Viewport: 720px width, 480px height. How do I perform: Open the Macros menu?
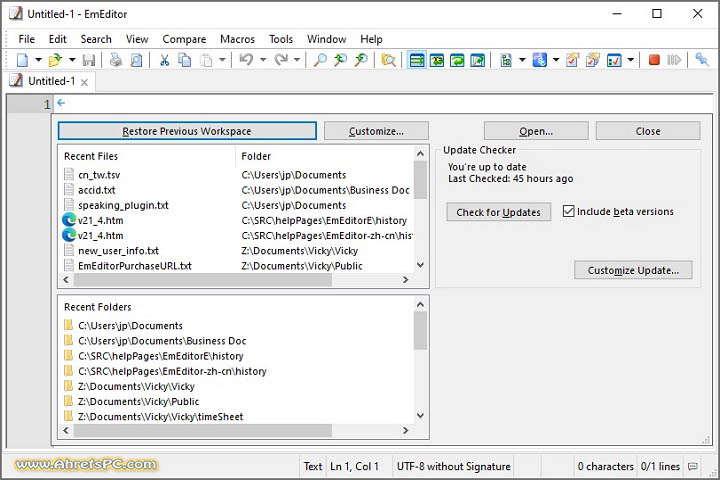(x=237, y=40)
